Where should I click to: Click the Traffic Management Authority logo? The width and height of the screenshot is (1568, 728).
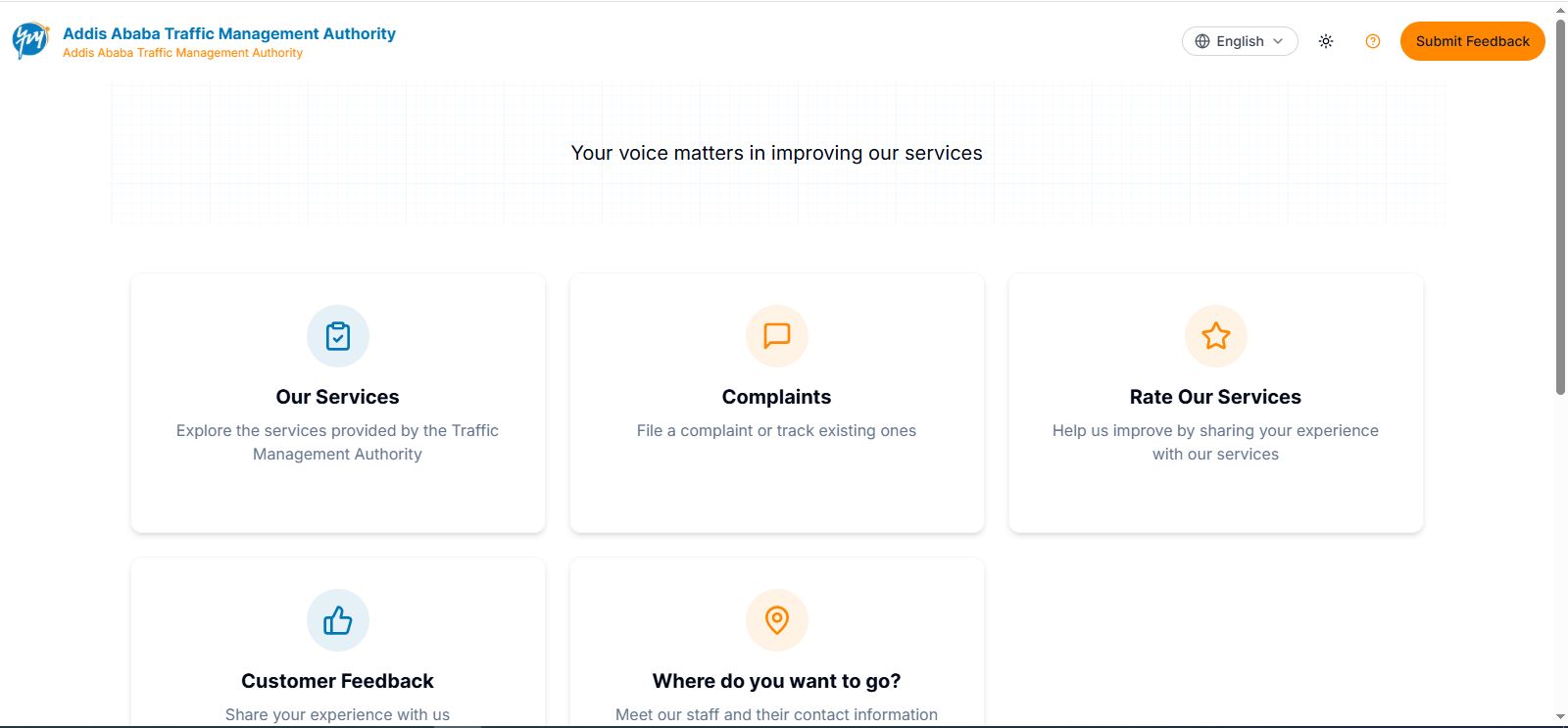pyautogui.click(x=30, y=41)
